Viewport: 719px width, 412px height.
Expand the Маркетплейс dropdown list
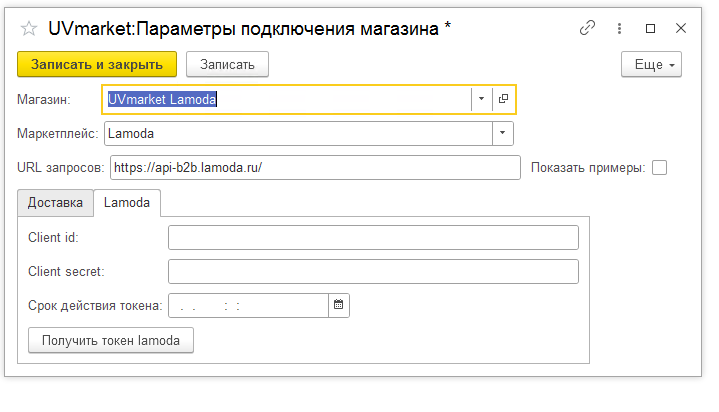(x=503, y=134)
